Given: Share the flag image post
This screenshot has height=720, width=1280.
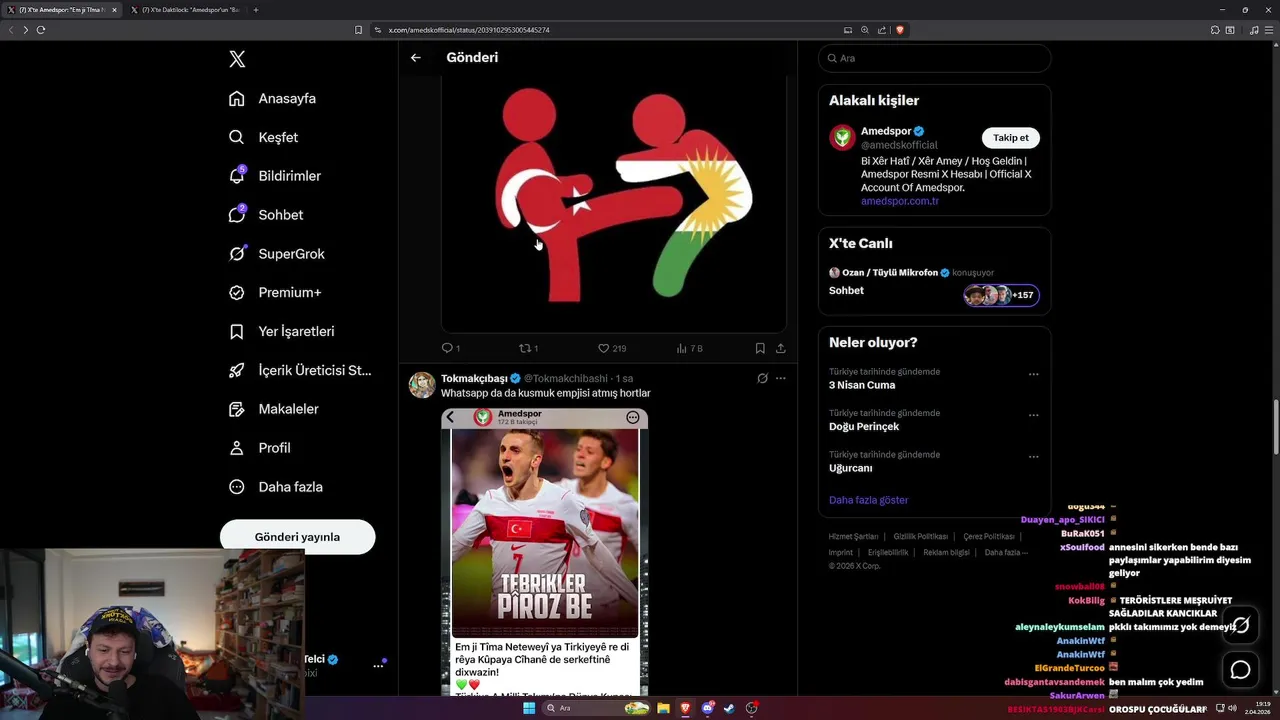Looking at the screenshot, I should click(781, 348).
